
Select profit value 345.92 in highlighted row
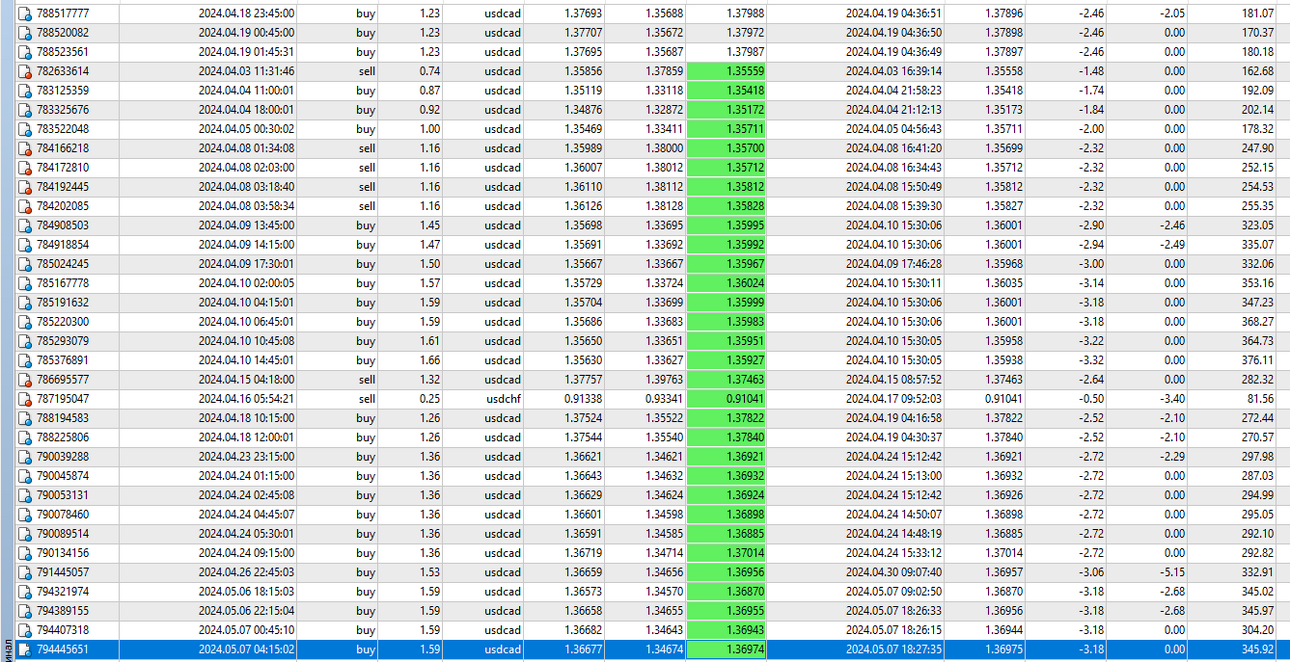tap(1257, 649)
